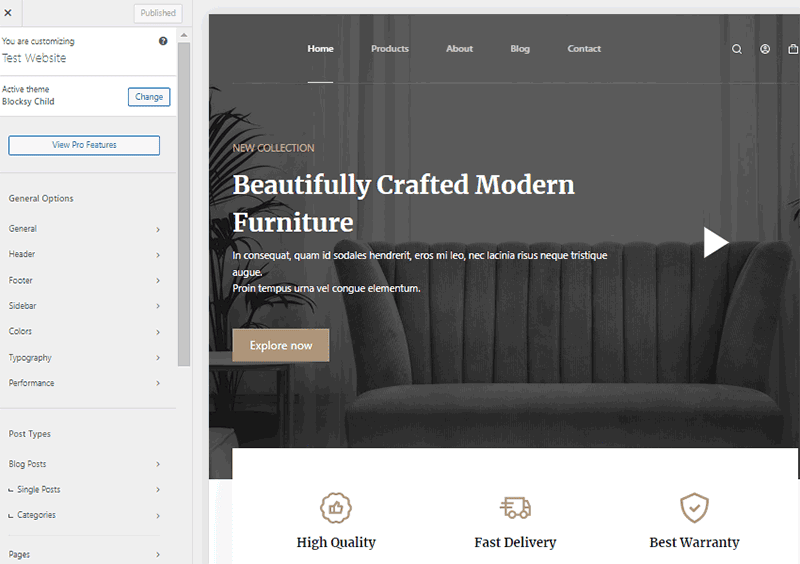Viewport: 800px width, 564px height.
Task: Click the disabled Published button
Action: (158, 13)
